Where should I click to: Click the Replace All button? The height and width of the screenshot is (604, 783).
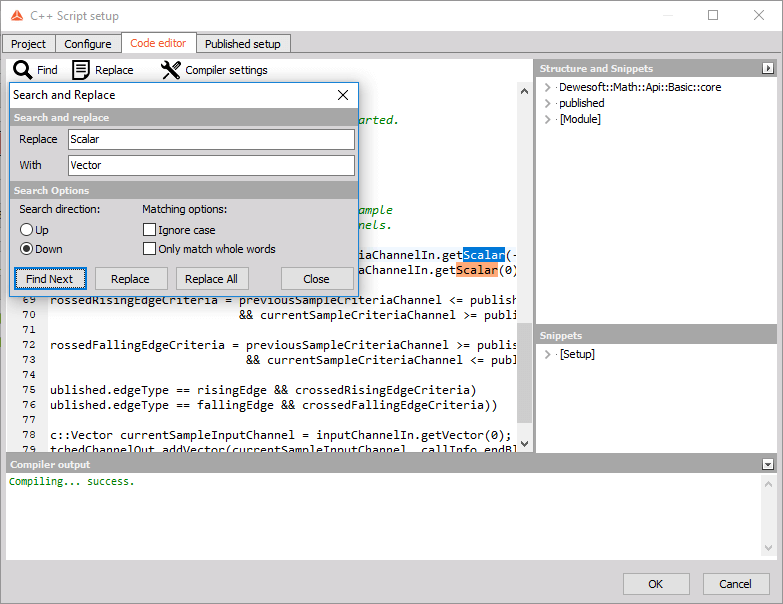211,279
